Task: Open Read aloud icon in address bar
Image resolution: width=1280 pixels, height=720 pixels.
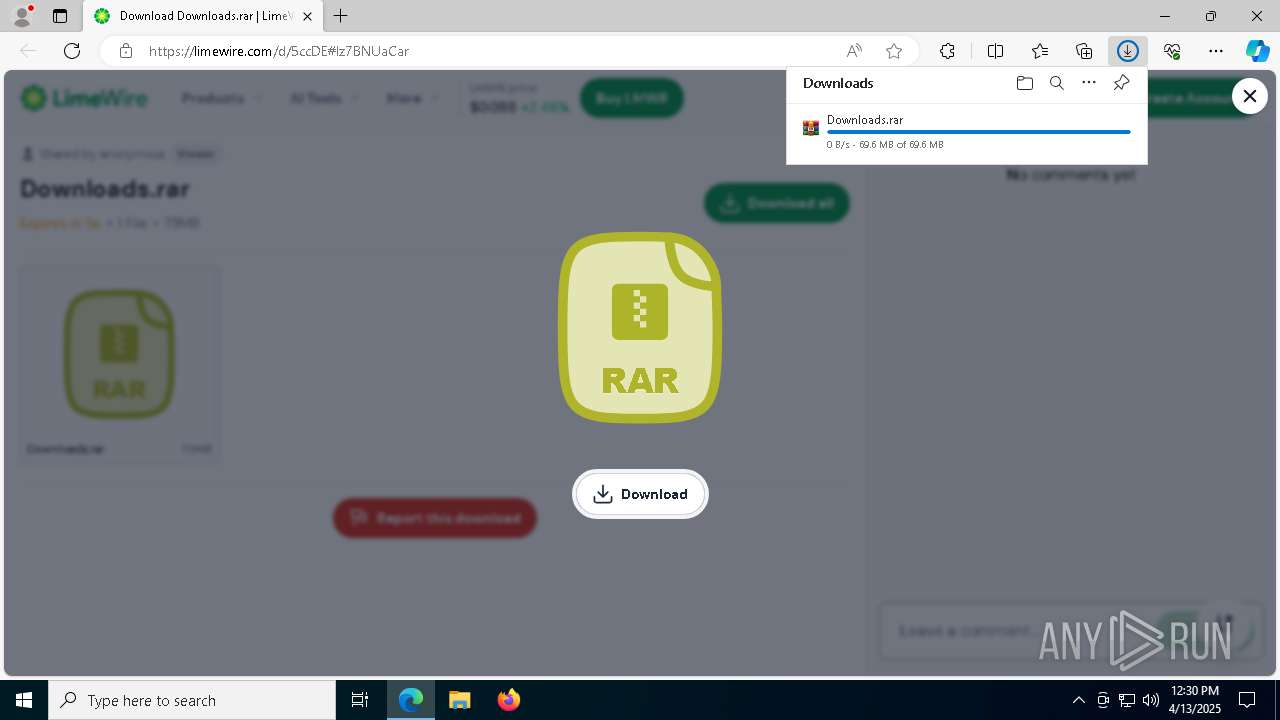Action: point(854,51)
